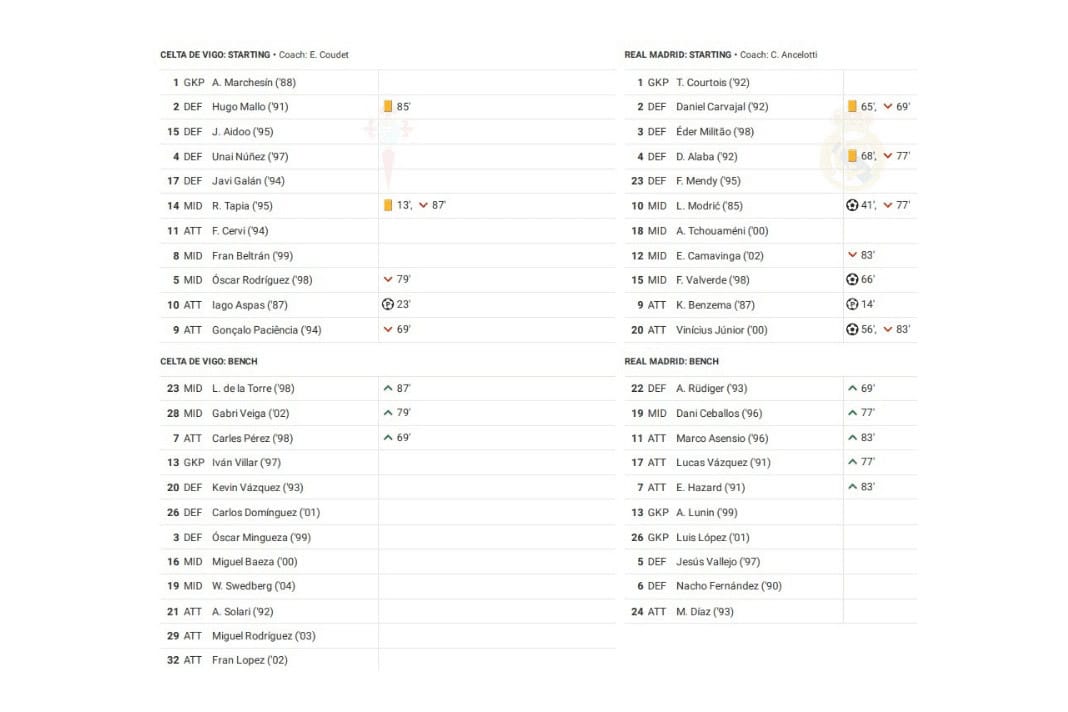Click Fran Lopez in Celta bench list
This screenshot has width=1068, height=712.
[x=249, y=660]
